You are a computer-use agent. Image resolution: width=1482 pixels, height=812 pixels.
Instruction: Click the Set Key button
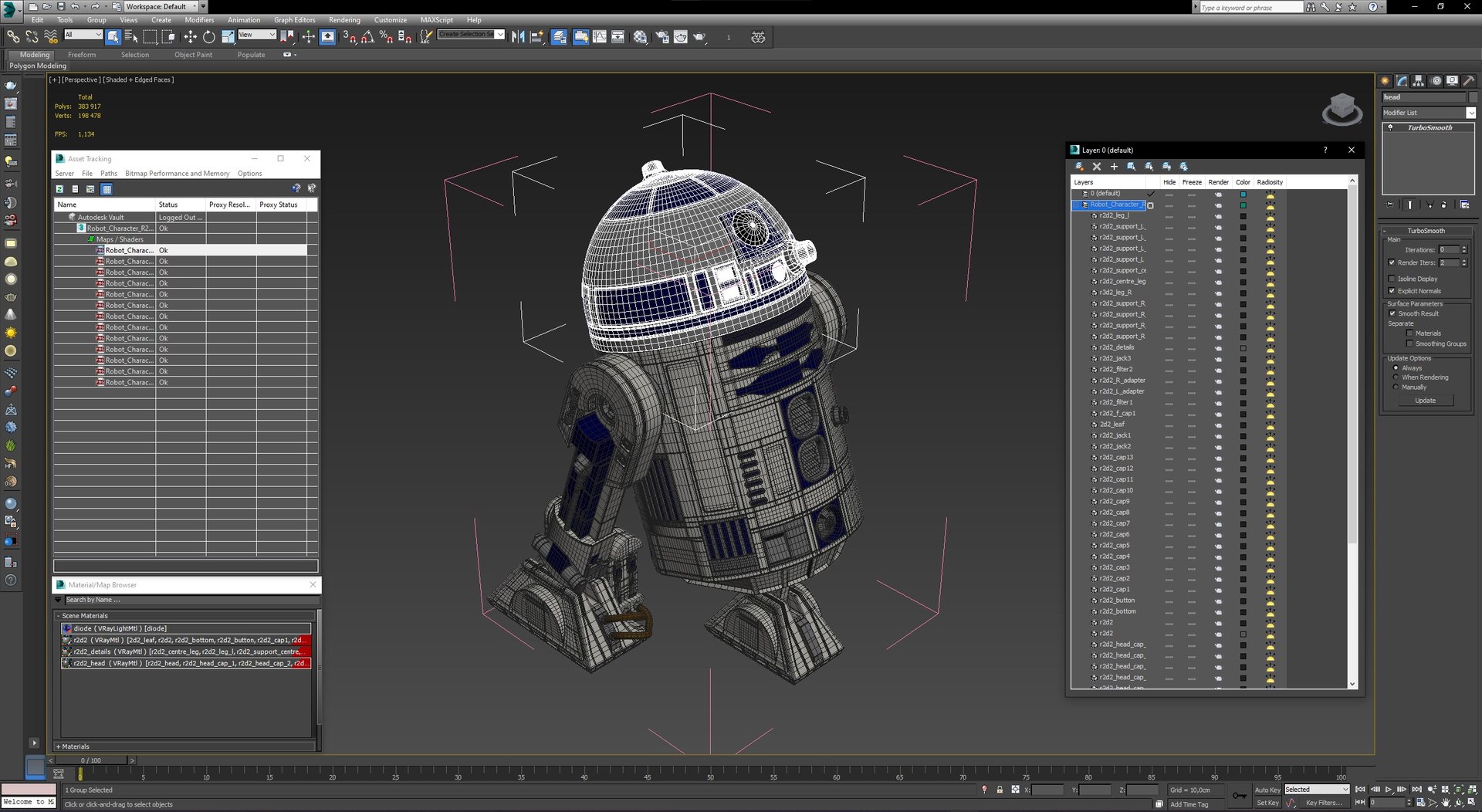tap(1267, 803)
